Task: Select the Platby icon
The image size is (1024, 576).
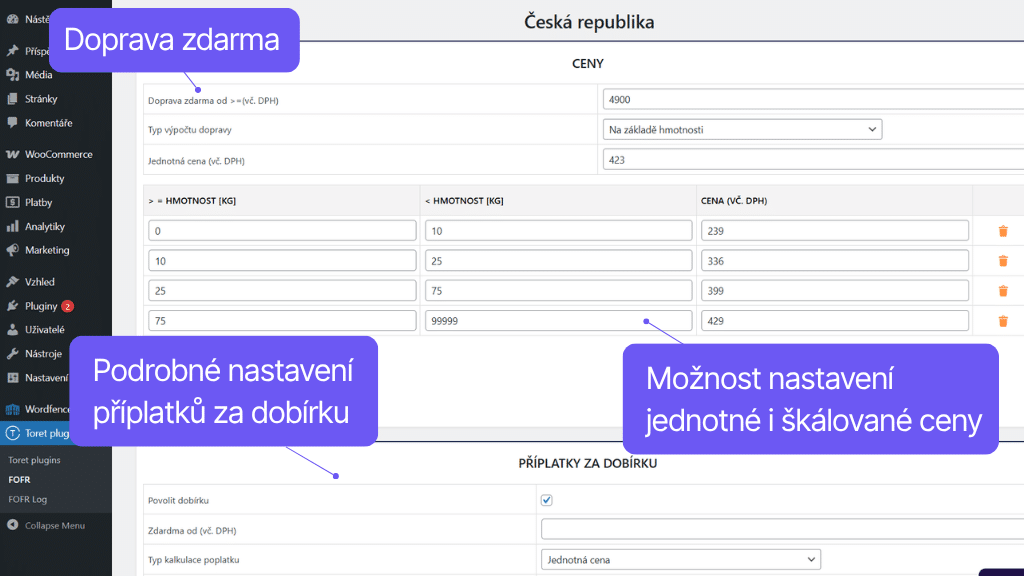Action: coord(14,202)
